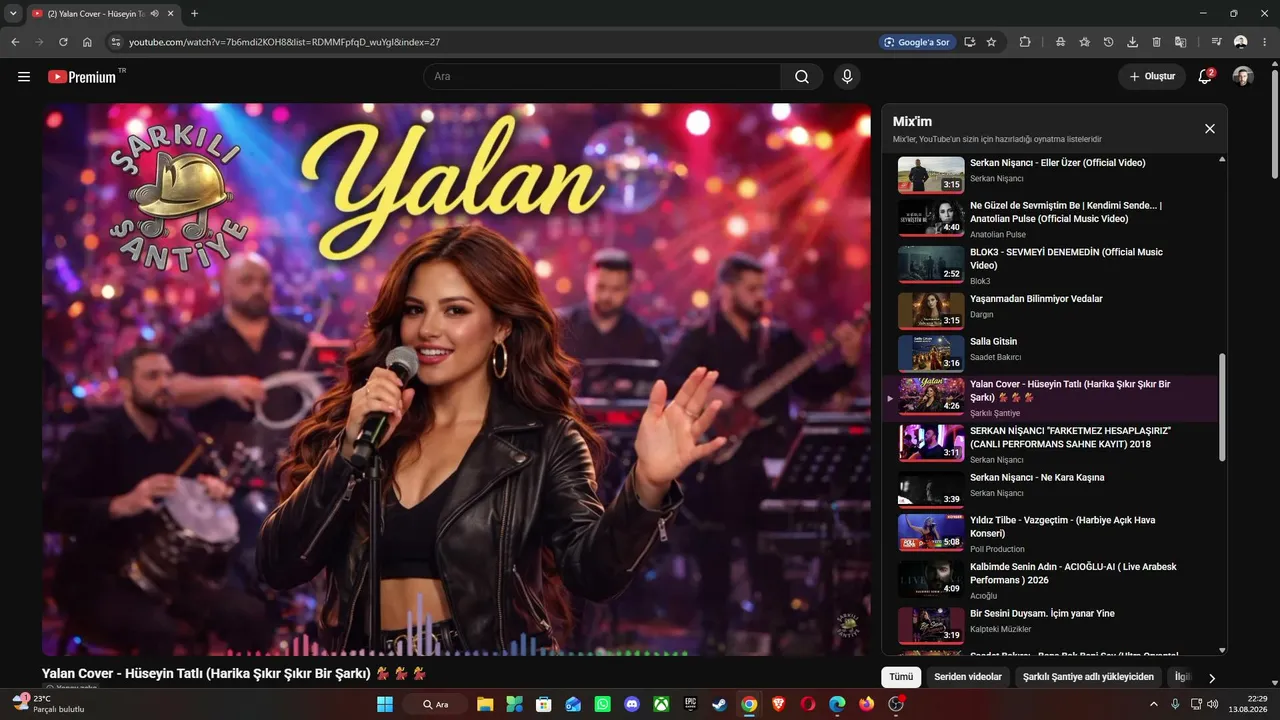This screenshot has width=1280, height=720.
Task: Open Firefox from the taskbar
Action: click(866, 704)
